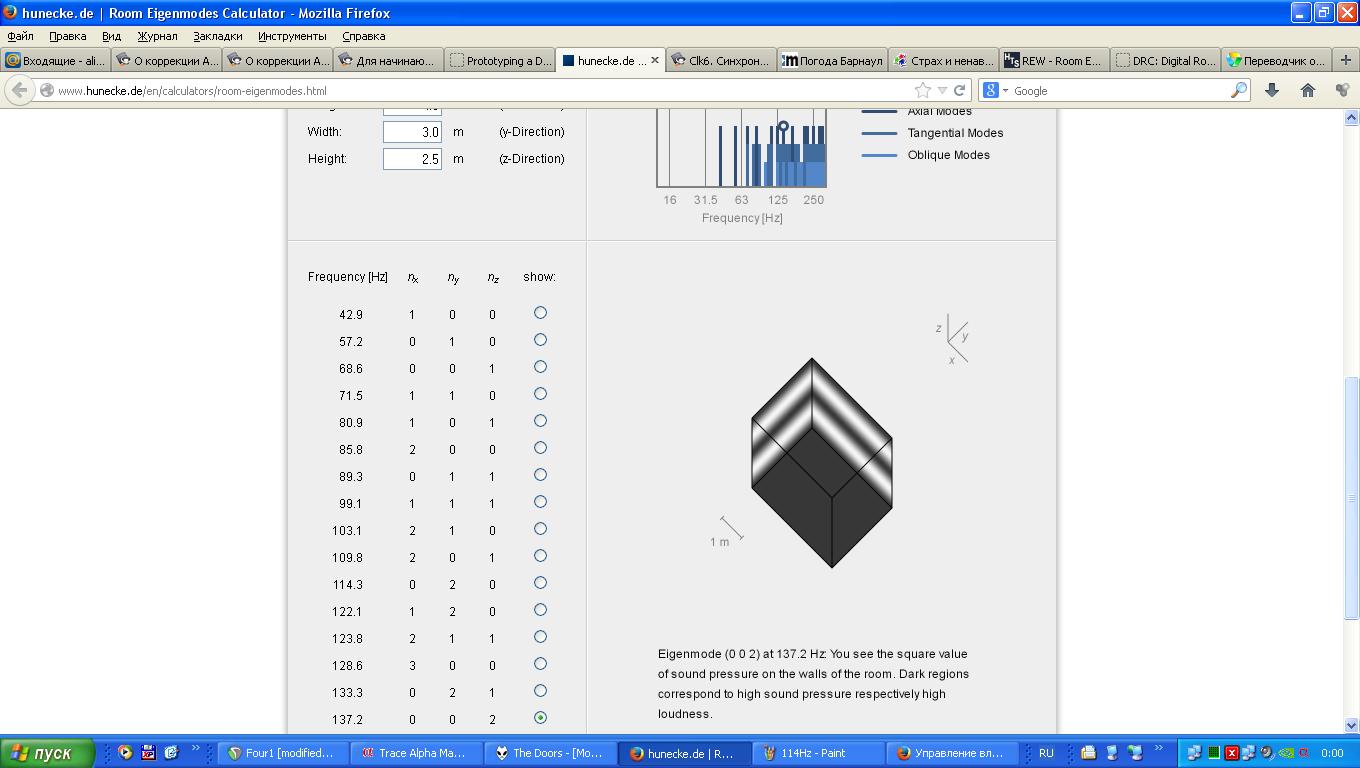
Task: Select the 137.2 Hz mode radio button
Action: coord(540,718)
